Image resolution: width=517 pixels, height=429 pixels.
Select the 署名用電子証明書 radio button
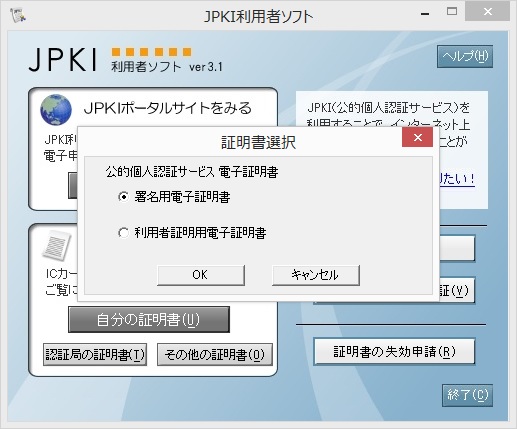coord(124,197)
